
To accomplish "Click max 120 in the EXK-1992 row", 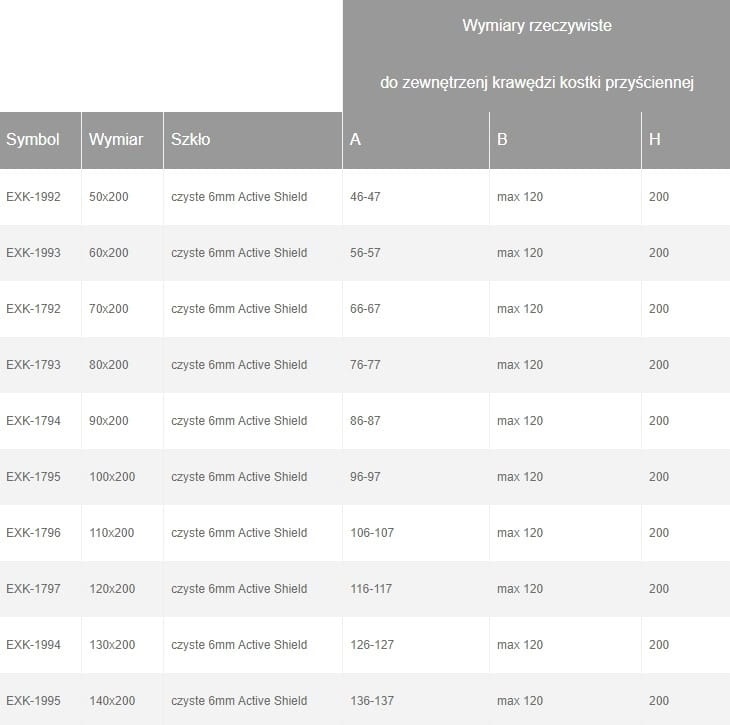I will point(520,197).
